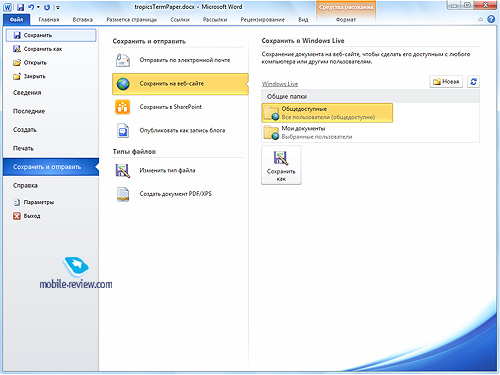Switch to the Главная ribbon tab

point(49,20)
